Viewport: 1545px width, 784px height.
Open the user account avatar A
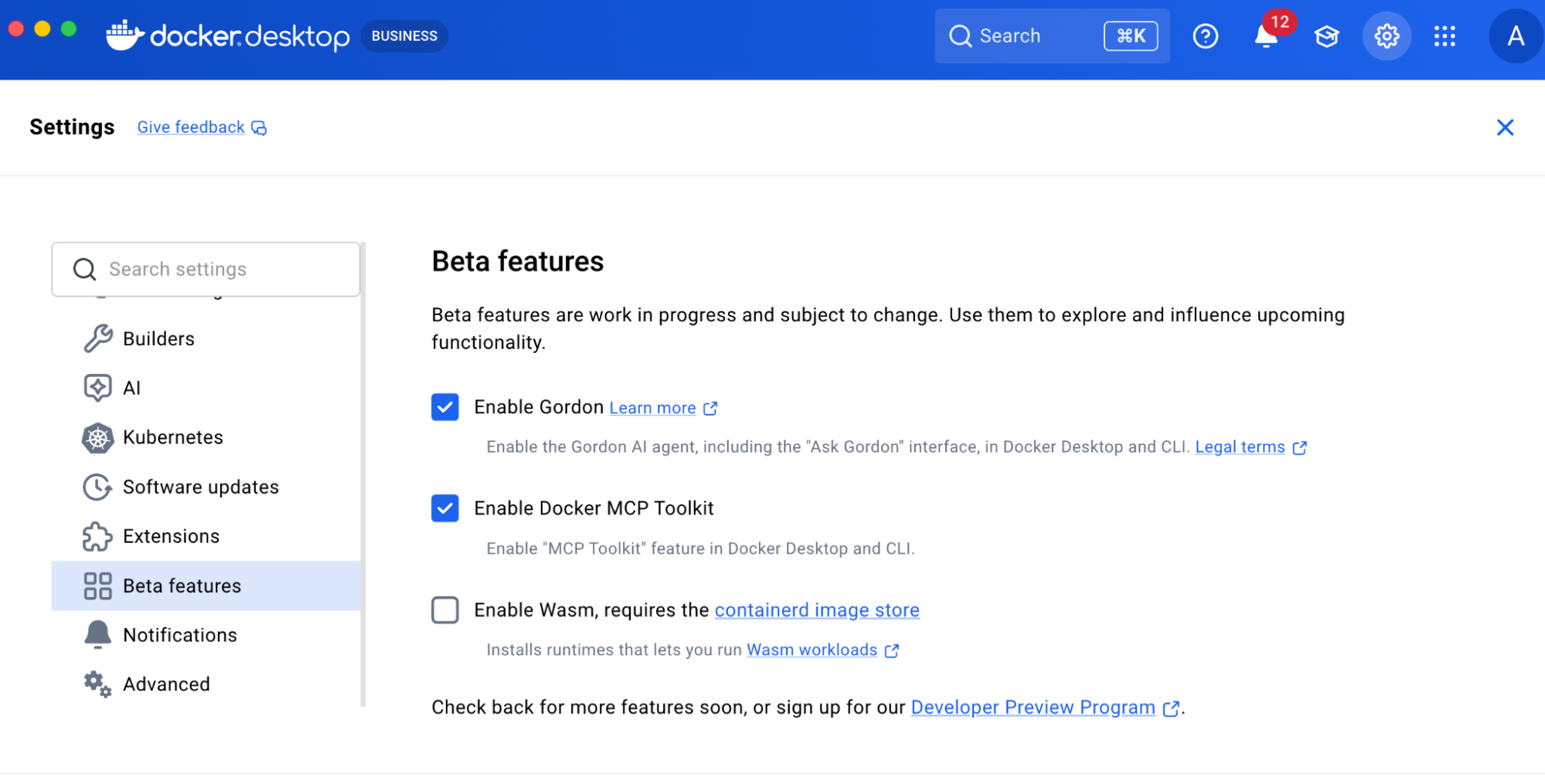pos(1515,36)
